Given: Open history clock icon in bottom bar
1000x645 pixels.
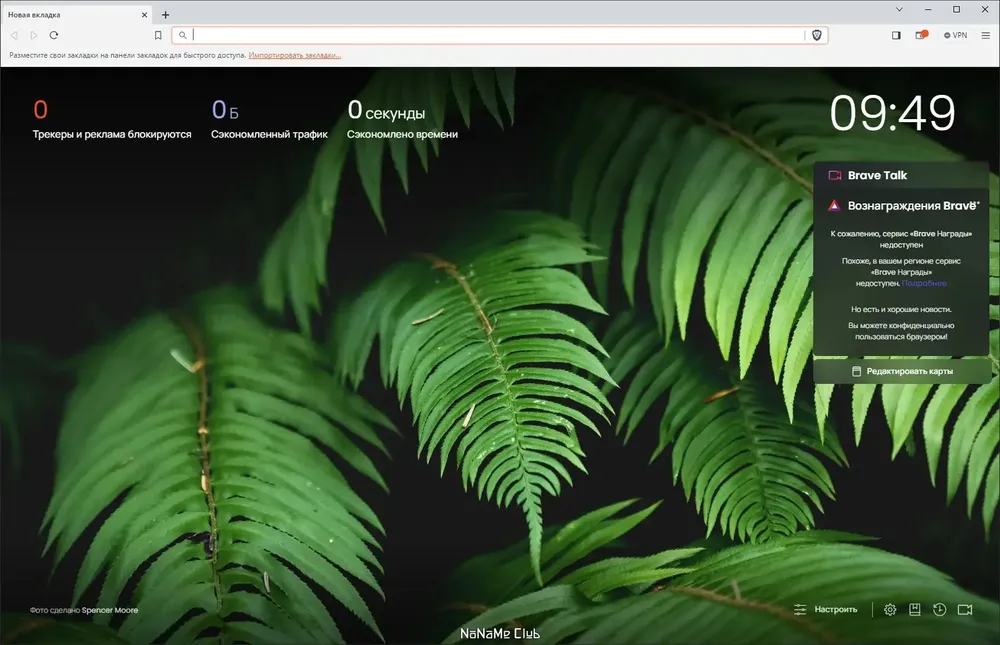Looking at the screenshot, I should point(939,610).
